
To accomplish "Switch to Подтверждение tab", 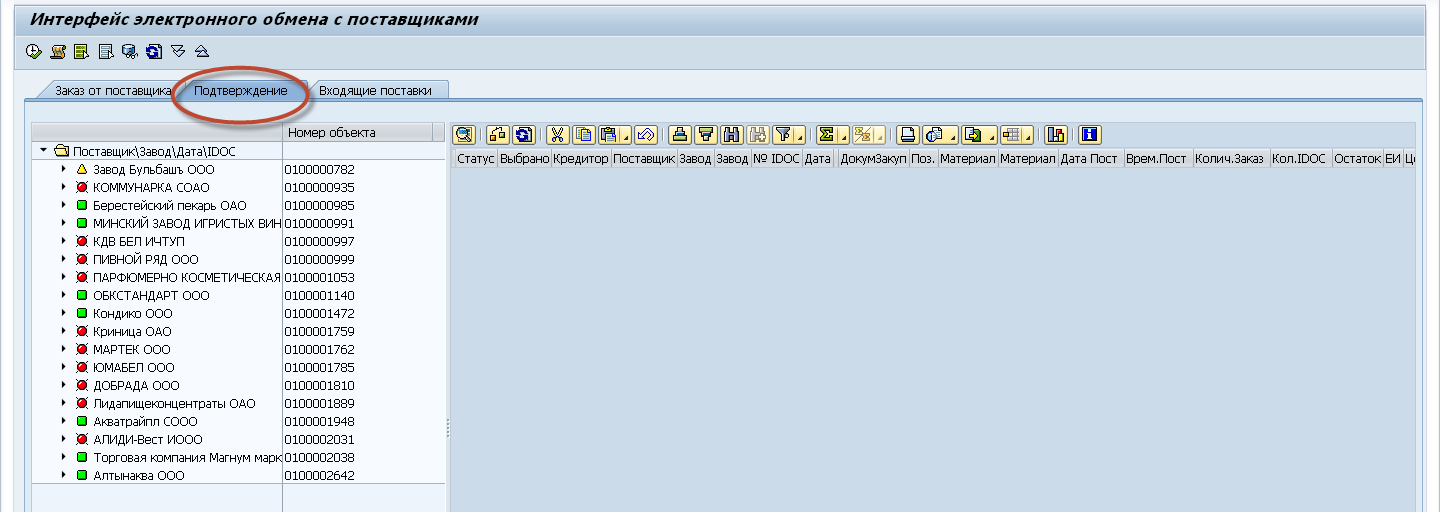I will [x=241, y=90].
